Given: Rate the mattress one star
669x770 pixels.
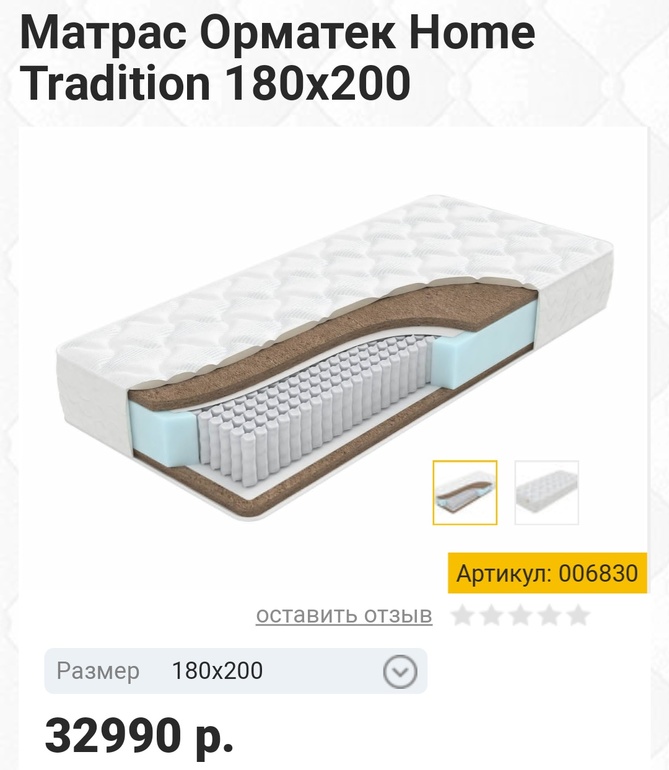Looking at the screenshot, I should pyautogui.click(x=462, y=615).
